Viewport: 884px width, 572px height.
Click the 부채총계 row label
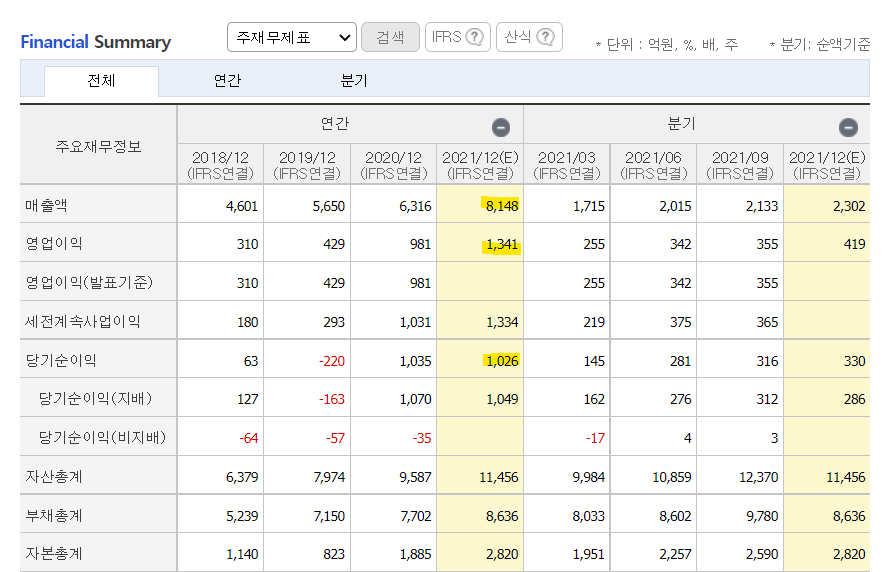54,515
